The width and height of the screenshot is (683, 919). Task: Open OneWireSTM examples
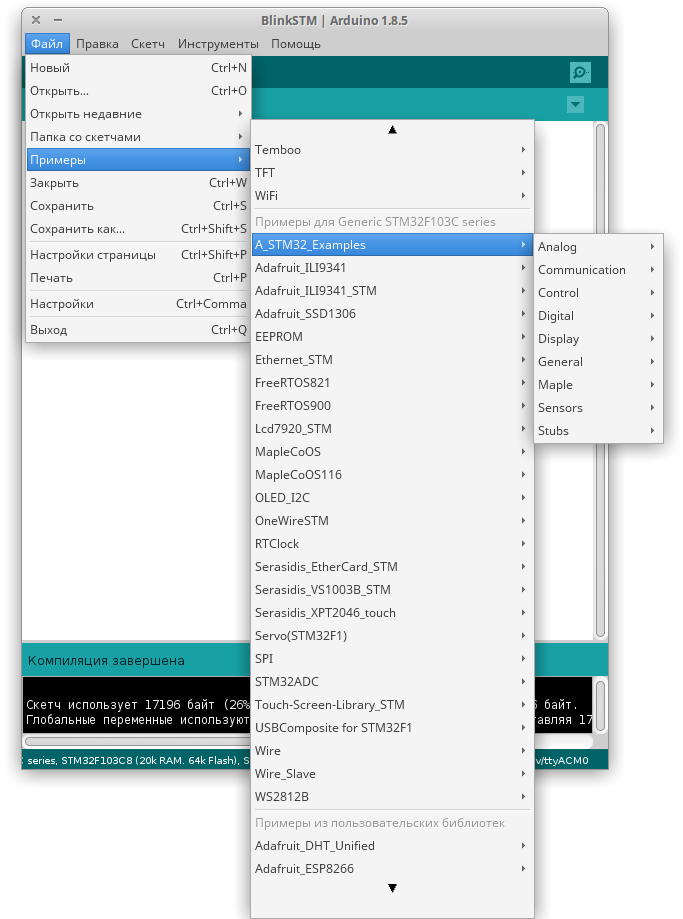click(x=392, y=520)
